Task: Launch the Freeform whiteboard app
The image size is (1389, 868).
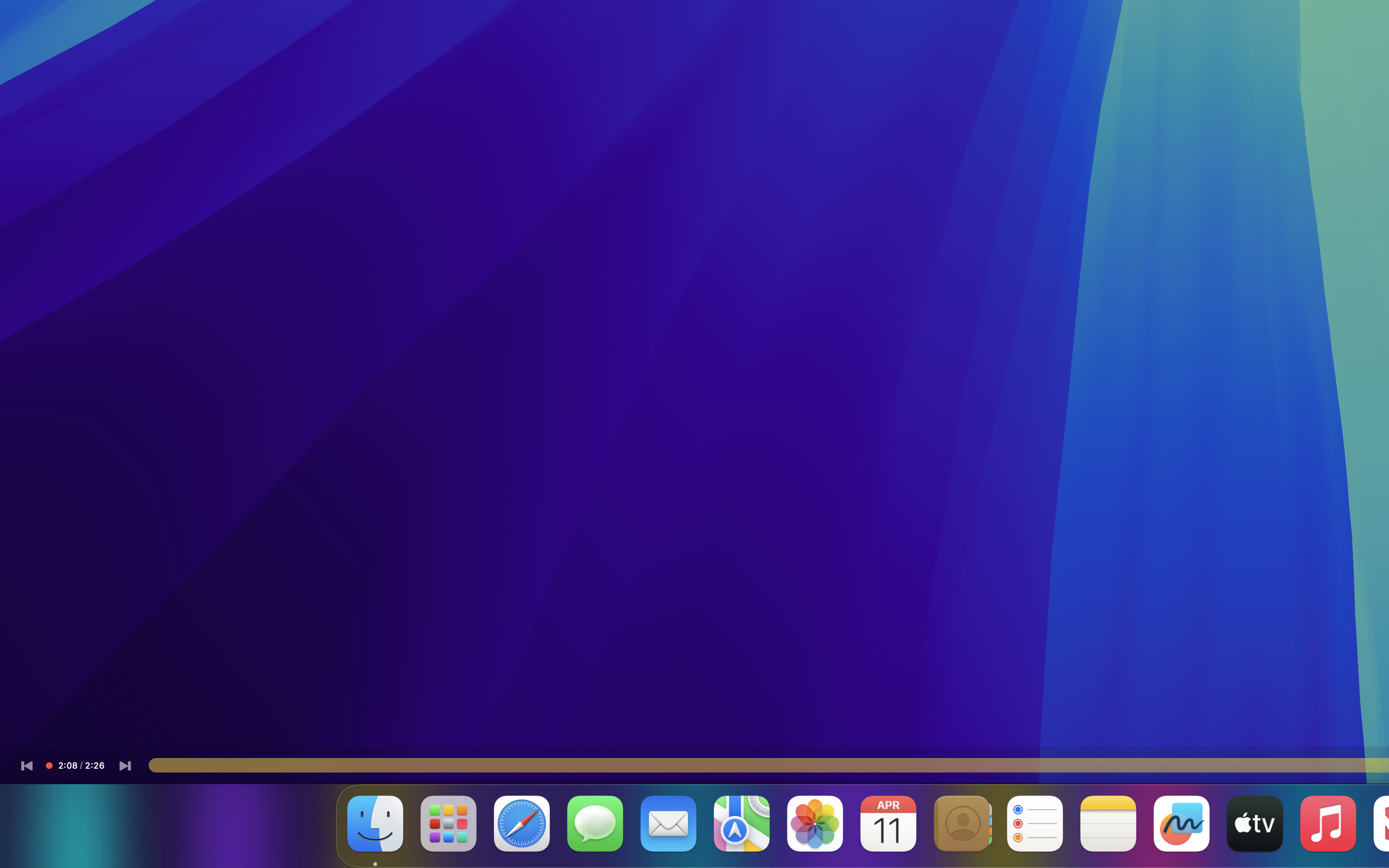Action: (x=1181, y=823)
